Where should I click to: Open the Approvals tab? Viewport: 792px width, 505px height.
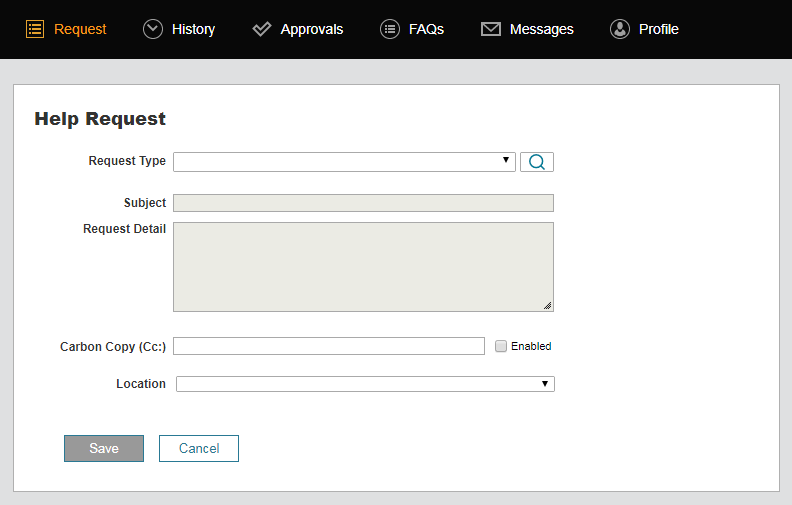(x=311, y=29)
